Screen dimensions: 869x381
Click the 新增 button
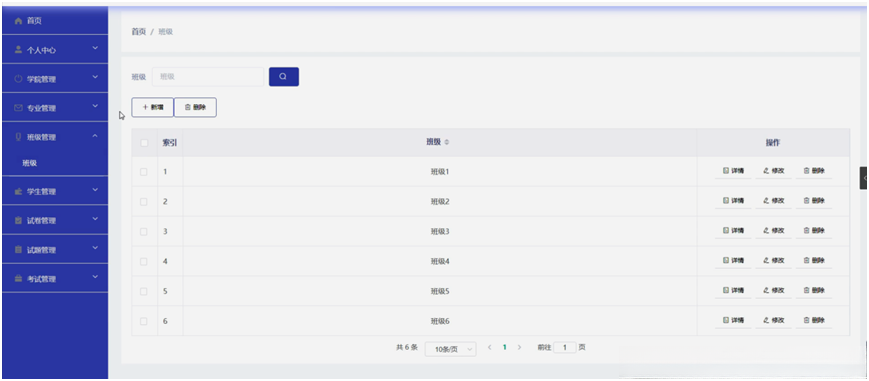coord(152,108)
